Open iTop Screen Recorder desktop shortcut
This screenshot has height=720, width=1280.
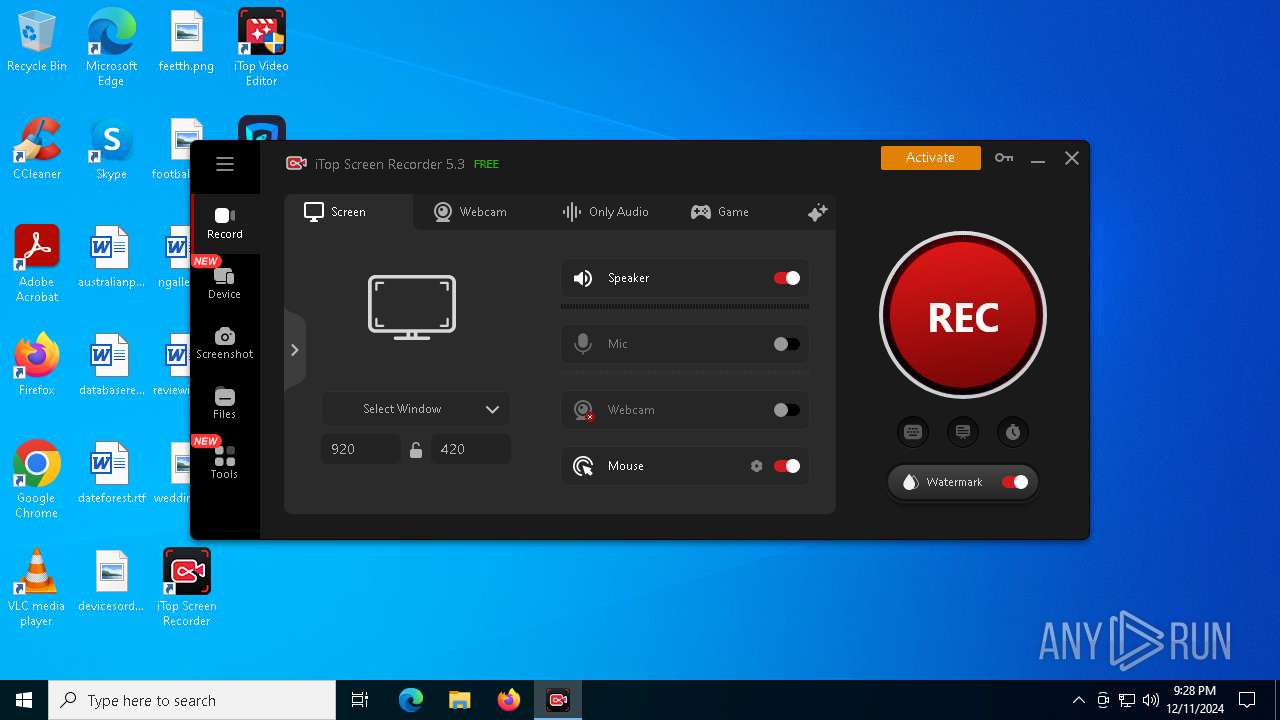click(187, 588)
